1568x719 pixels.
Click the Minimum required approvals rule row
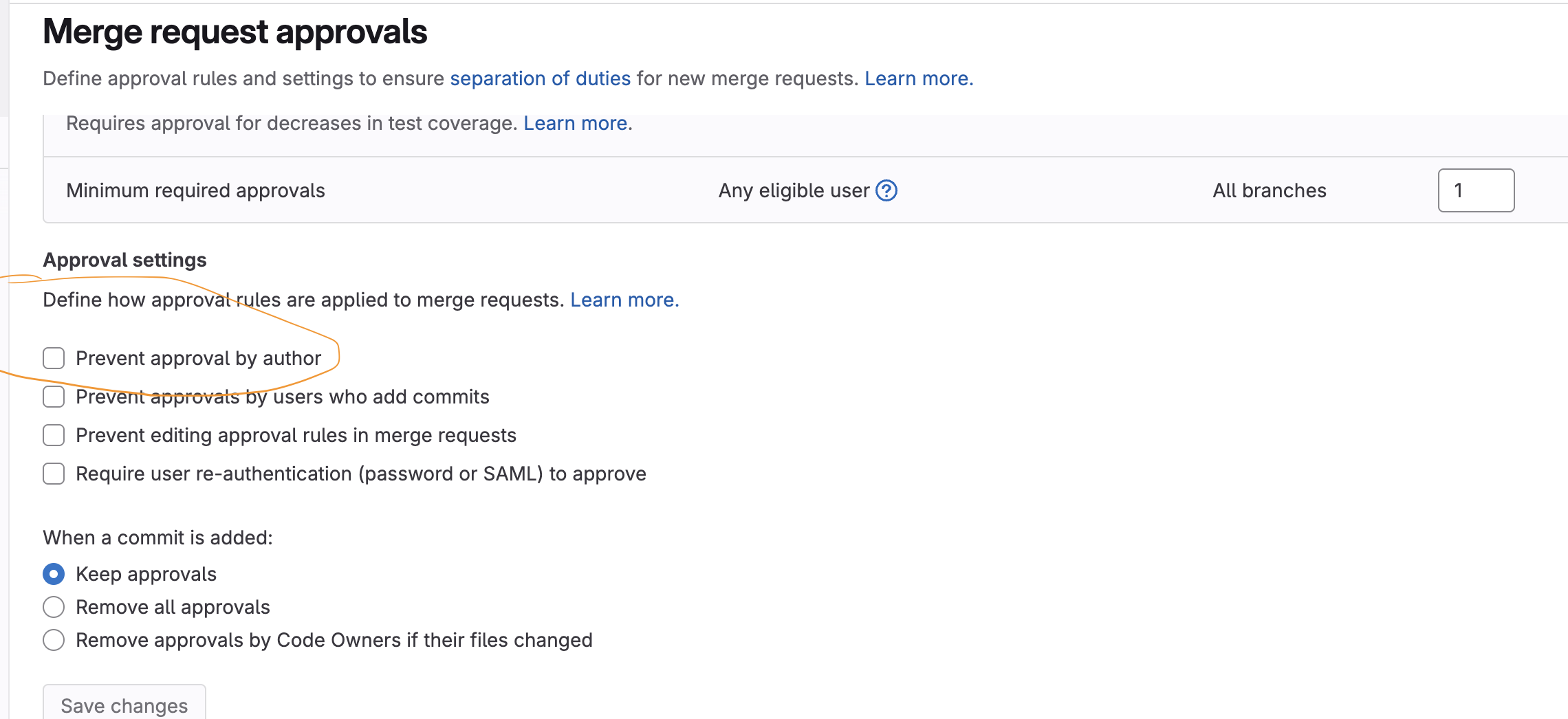(195, 190)
